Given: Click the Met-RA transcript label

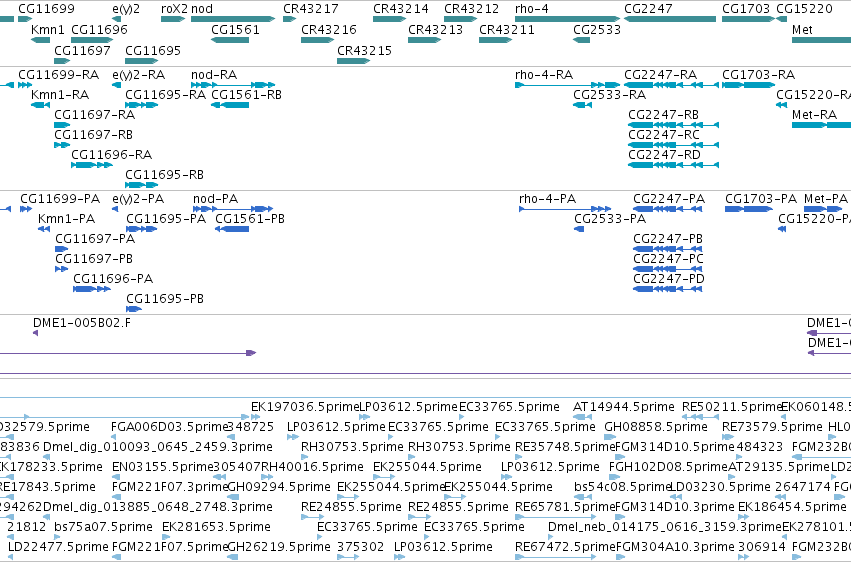Looking at the screenshot, I should (x=814, y=114).
